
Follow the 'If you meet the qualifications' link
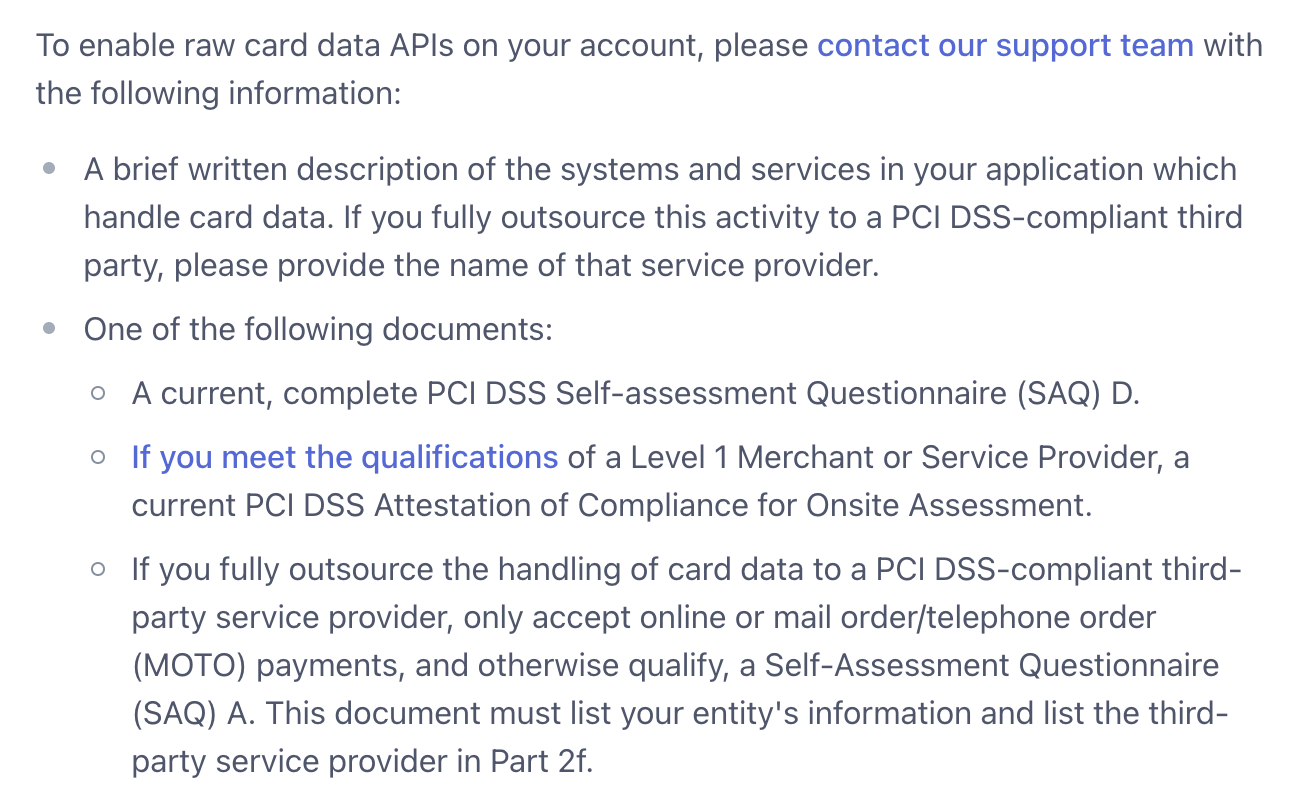[x=345, y=458]
